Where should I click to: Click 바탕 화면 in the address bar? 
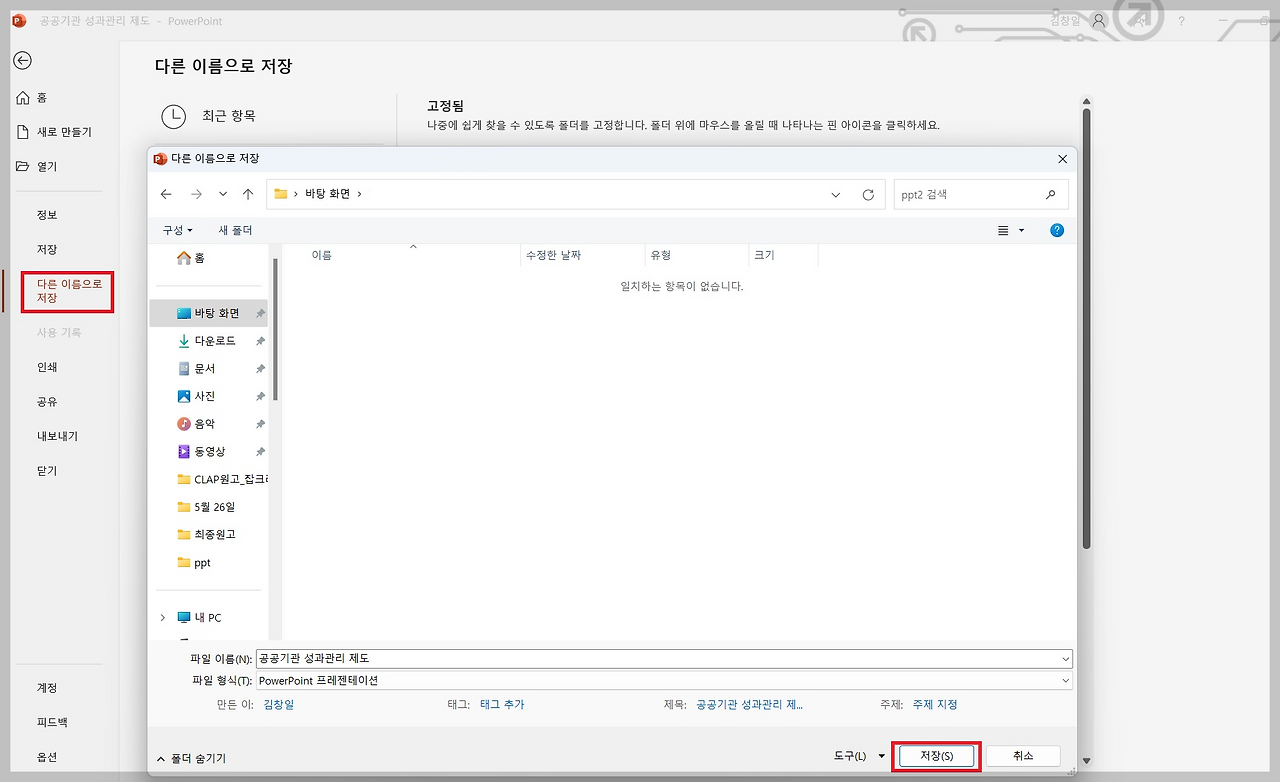[328, 194]
